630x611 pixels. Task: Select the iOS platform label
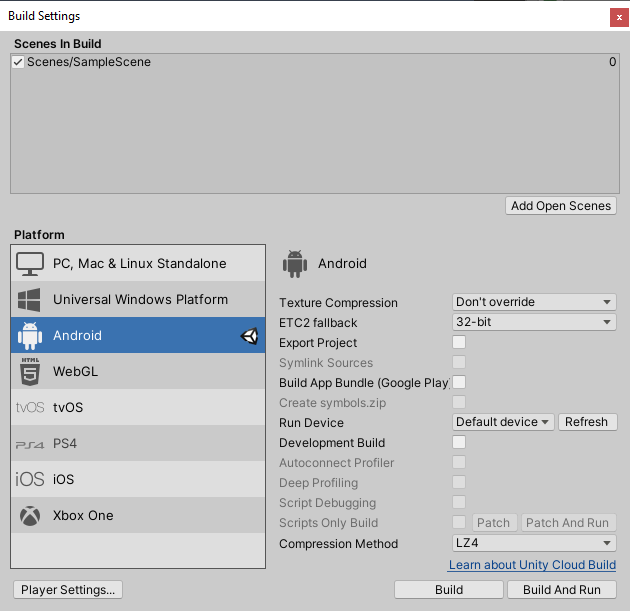click(x=63, y=479)
